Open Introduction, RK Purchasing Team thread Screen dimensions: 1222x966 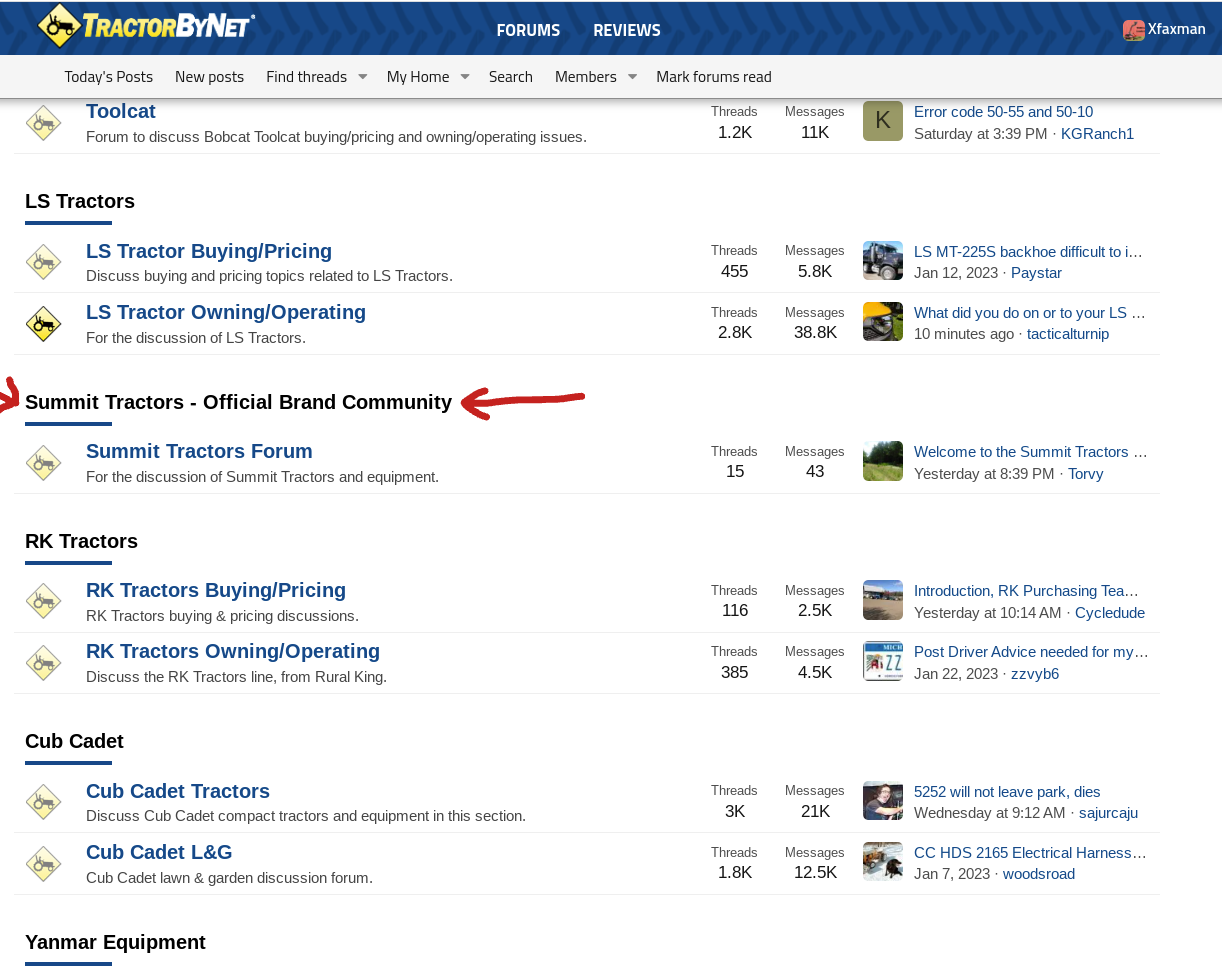tap(1026, 591)
